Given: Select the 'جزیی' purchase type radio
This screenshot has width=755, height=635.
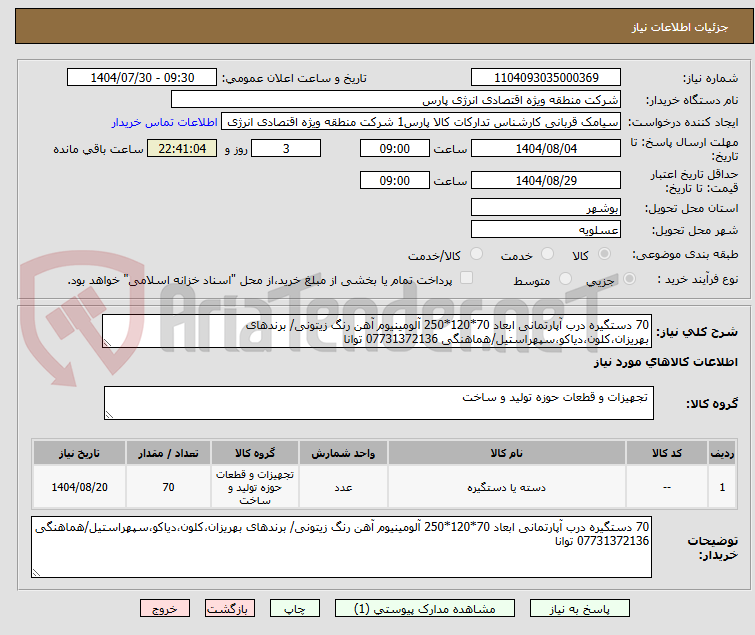Looking at the screenshot, I should (x=629, y=279).
